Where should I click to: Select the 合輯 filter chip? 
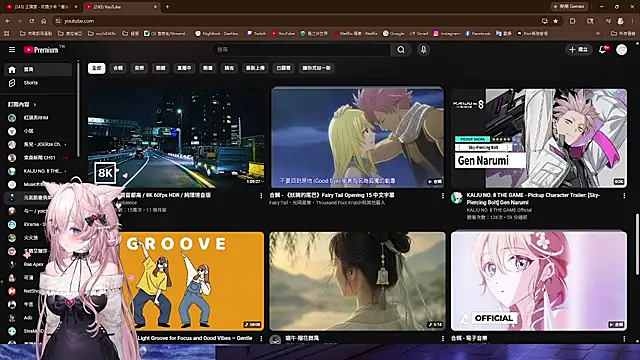click(118, 68)
